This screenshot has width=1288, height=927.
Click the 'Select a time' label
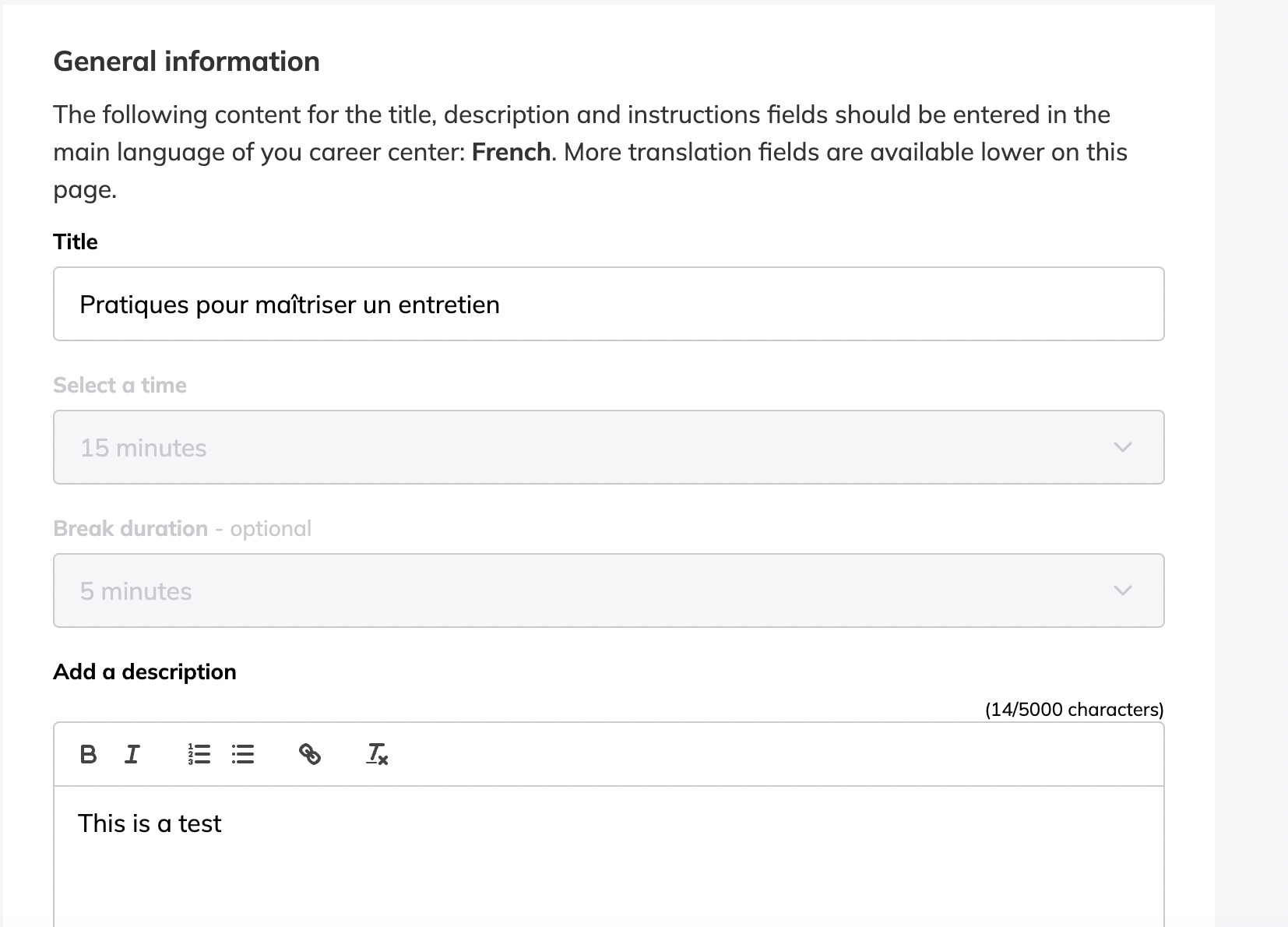coord(120,385)
